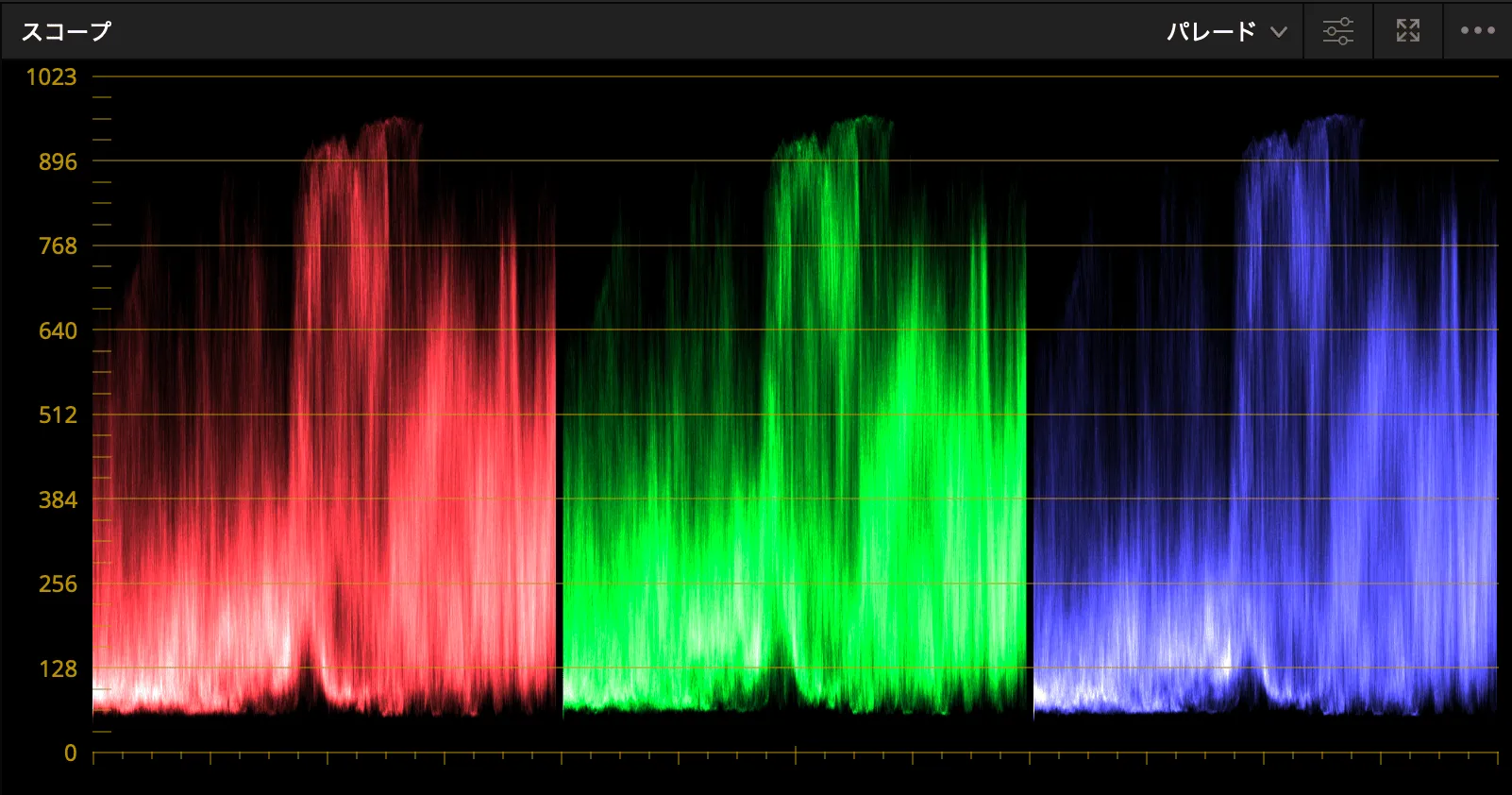
Task: Click the 0 scale label
Action: click(x=70, y=753)
